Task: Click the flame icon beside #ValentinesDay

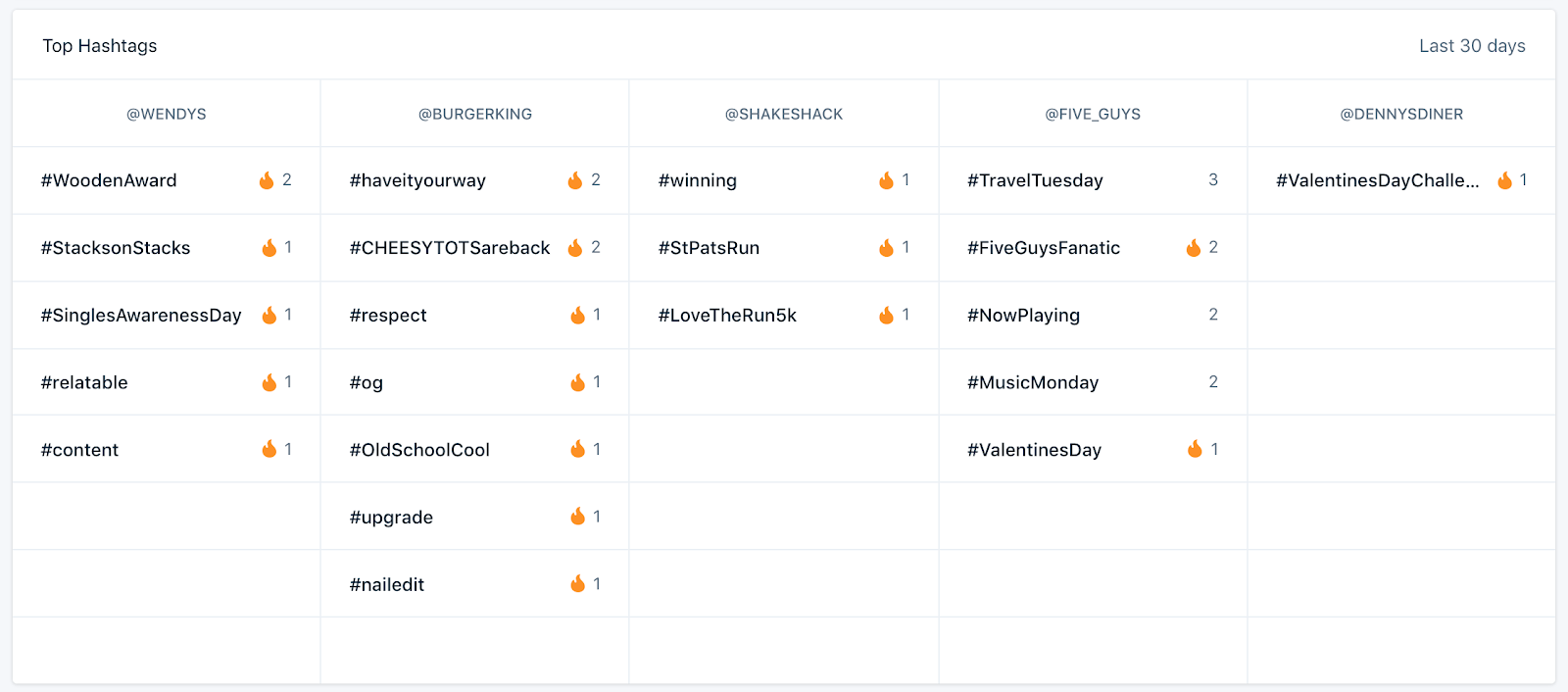Action: (1195, 449)
